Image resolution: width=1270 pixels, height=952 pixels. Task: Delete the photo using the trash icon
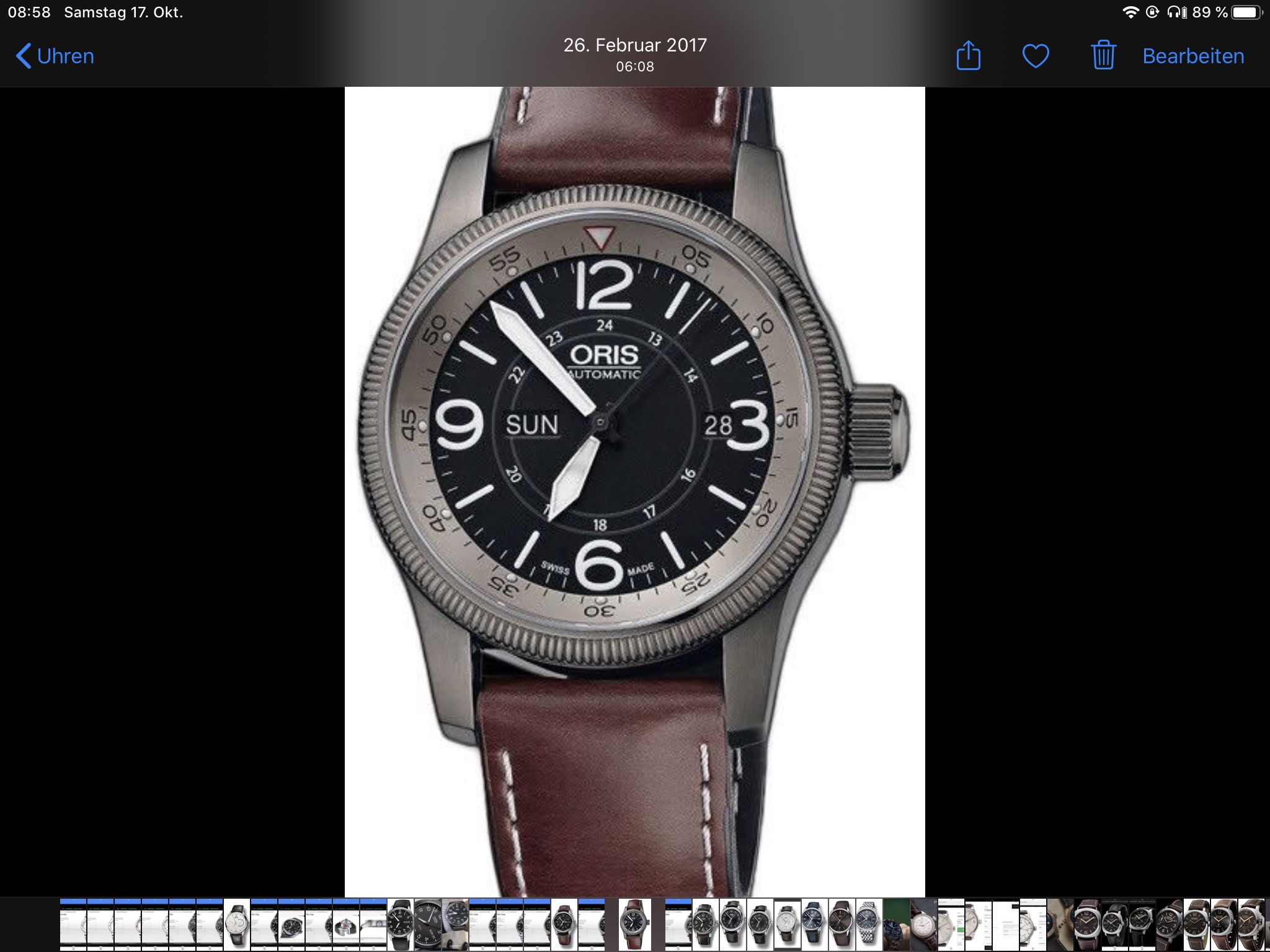point(1103,55)
